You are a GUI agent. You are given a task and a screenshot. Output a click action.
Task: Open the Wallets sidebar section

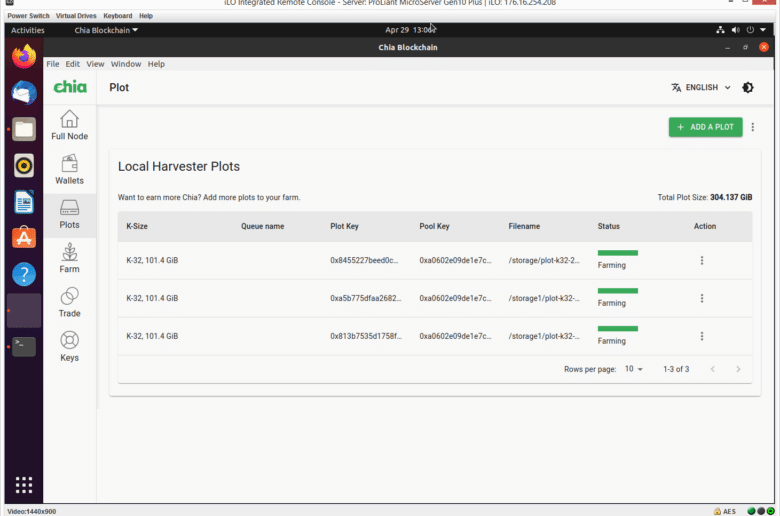pyautogui.click(x=69, y=170)
